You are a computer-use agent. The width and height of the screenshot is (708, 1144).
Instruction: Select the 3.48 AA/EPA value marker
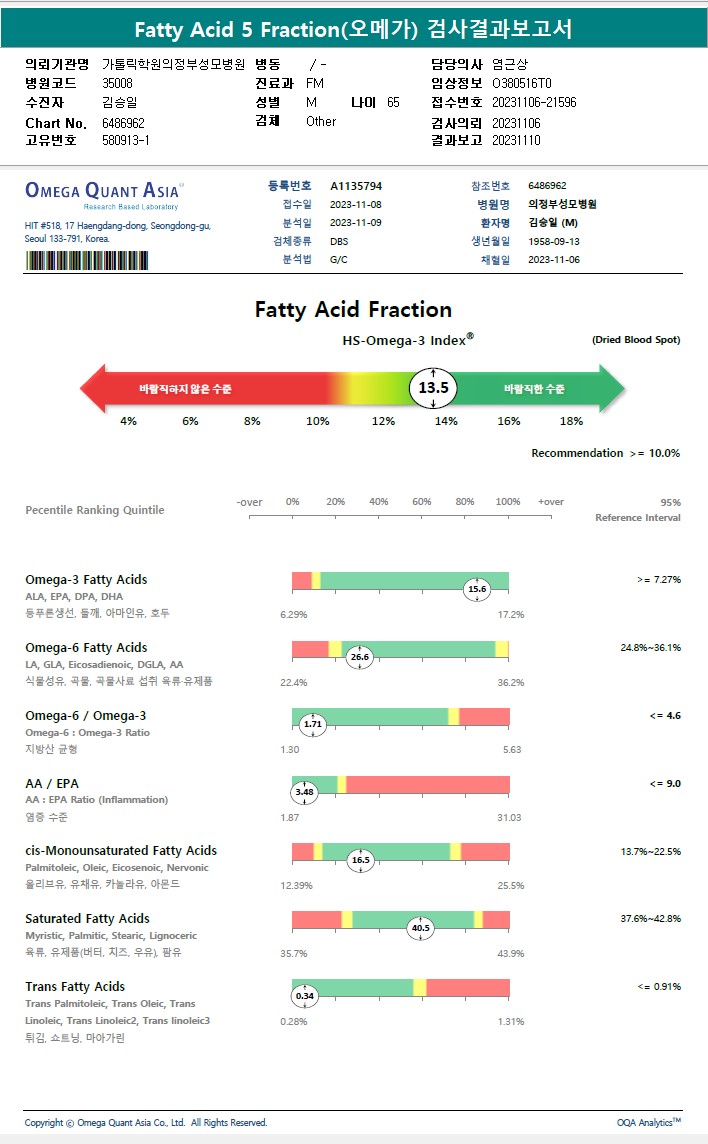click(x=304, y=792)
